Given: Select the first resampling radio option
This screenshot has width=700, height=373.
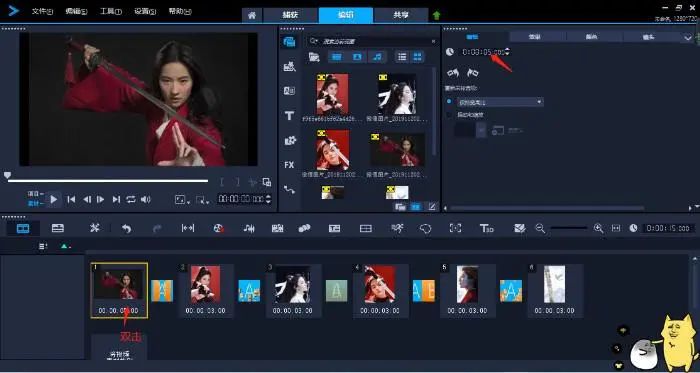Looking at the screenshot, I should pyautogui.click(x=450, y=102).
